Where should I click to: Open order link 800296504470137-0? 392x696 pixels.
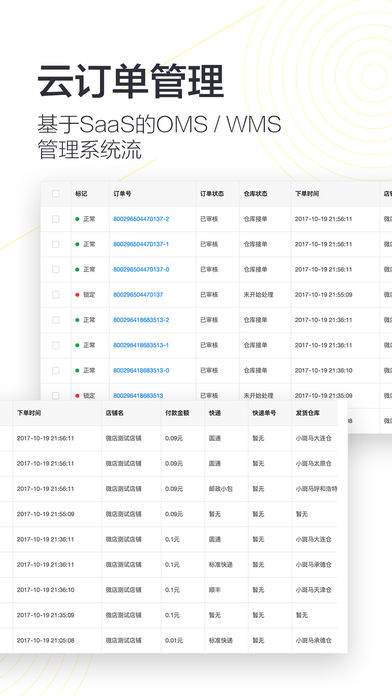[x=141, y=269]
